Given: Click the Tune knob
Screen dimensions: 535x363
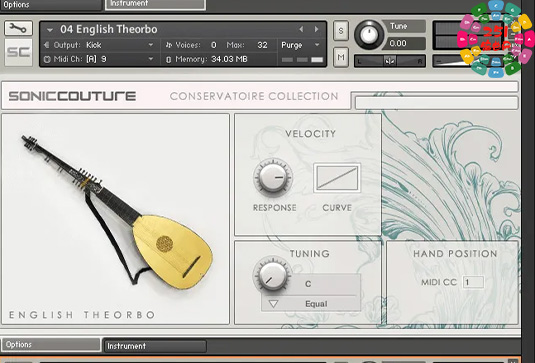Looking at the screenshot, I should 369,34.
